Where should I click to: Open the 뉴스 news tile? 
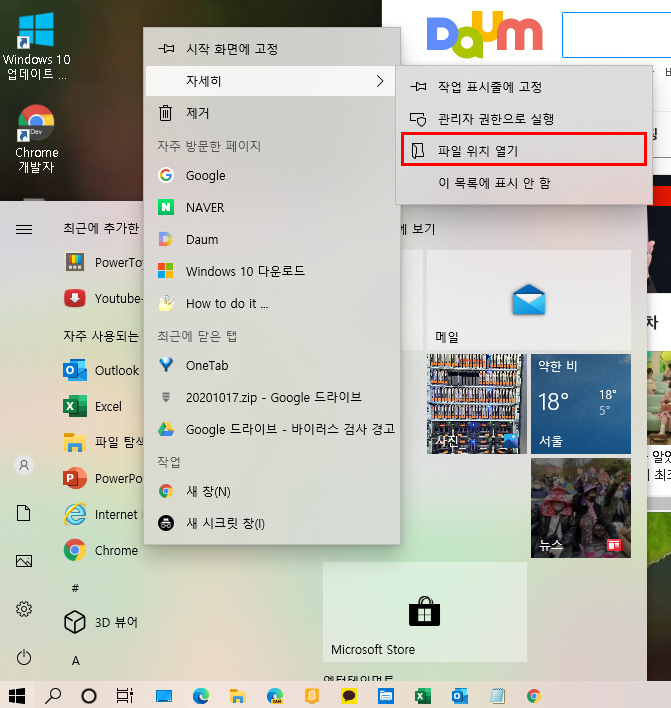point(581,508)
